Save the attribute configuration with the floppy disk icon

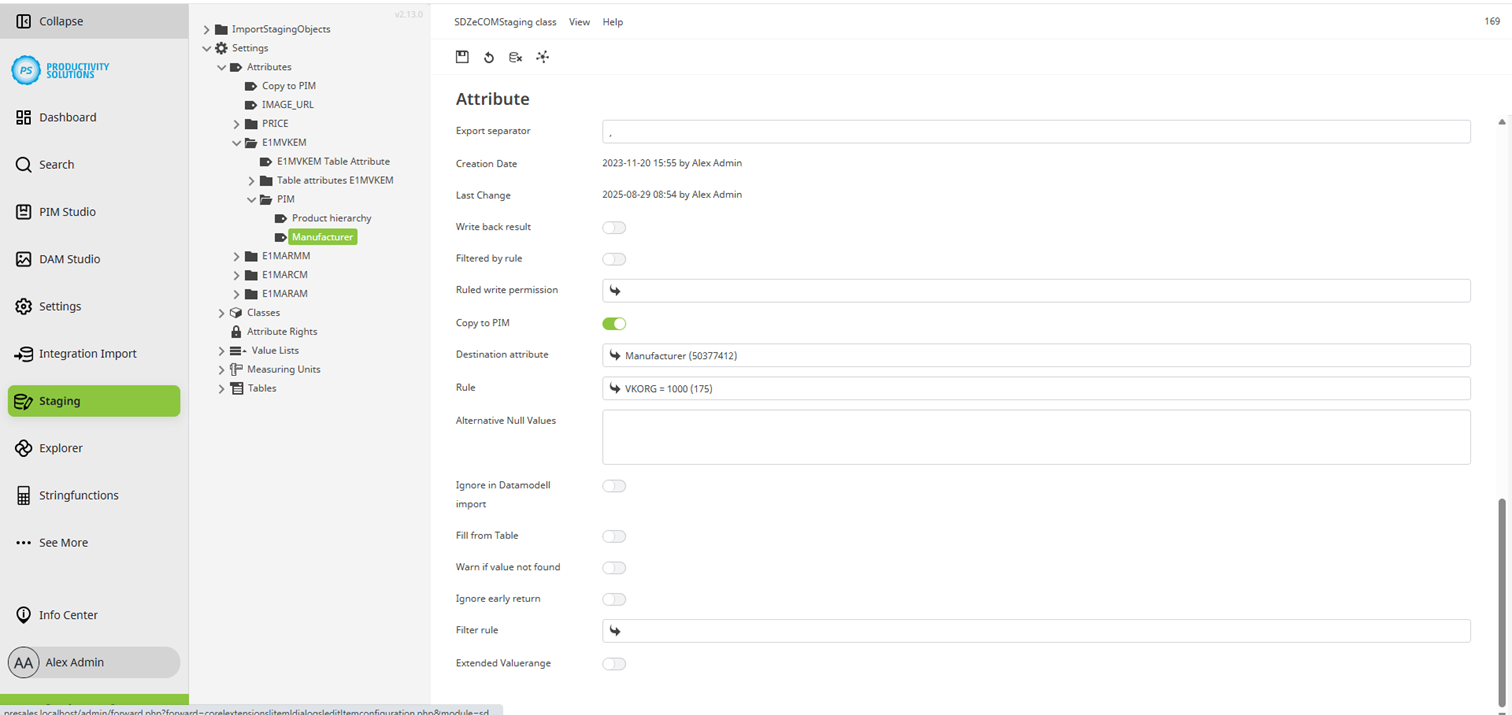tap(462, 57)
